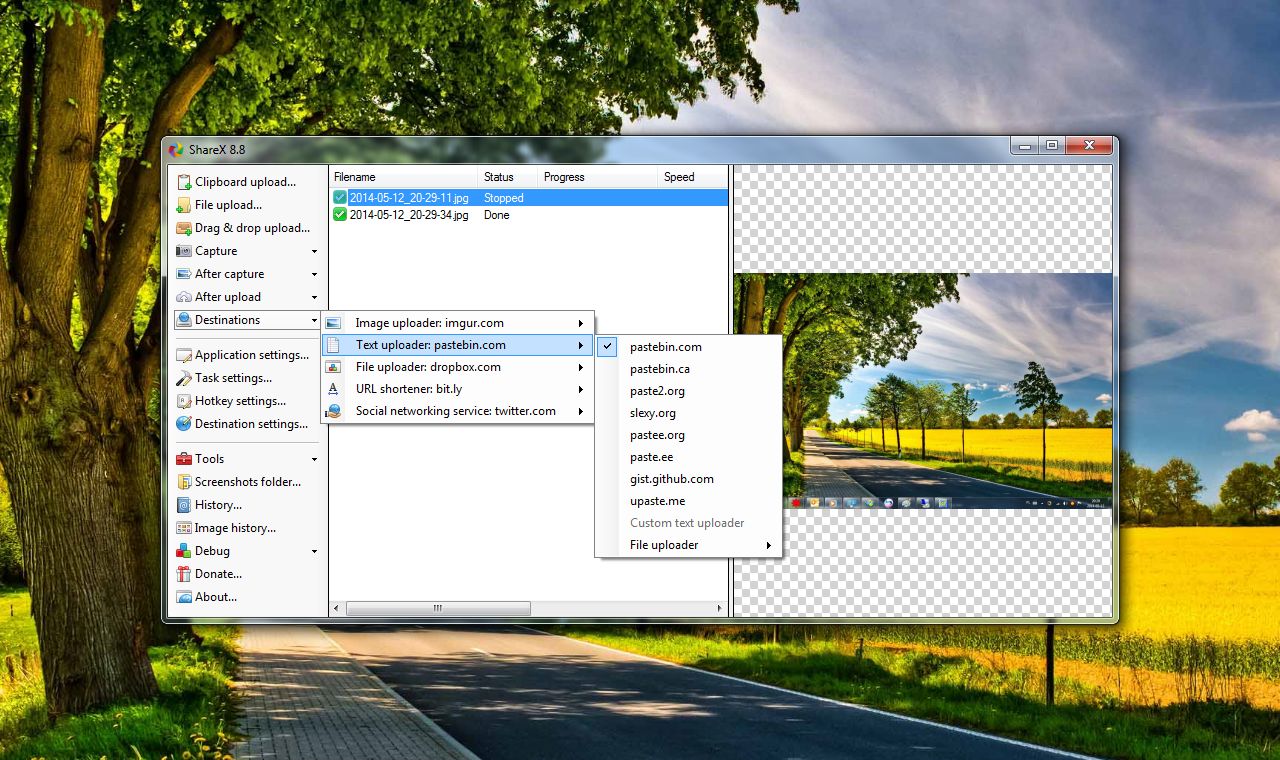Expand the Tools dropdown arrow
The height and width of the screenshot is (760, 1280).
[314, 460]
